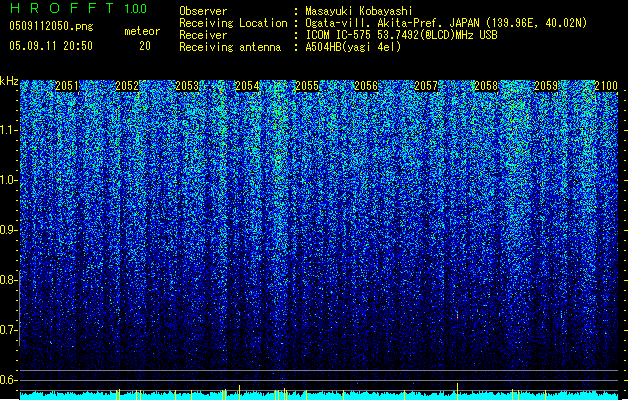Screen dimensions: 629x400
Task: Click the date stamp 05.09.11 20:50
Action: (51, 46)
